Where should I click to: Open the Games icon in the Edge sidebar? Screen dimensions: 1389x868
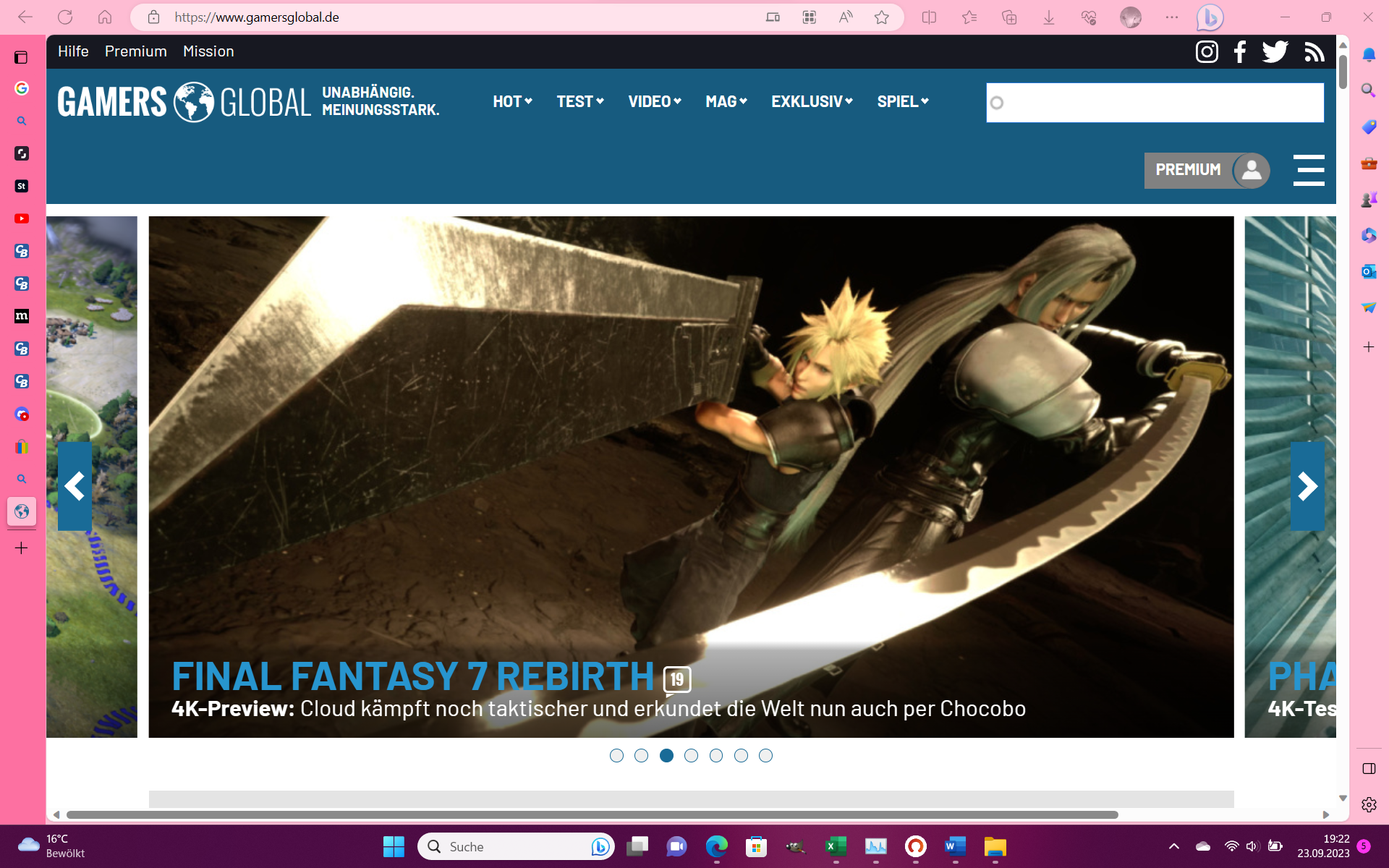coord(1368,200)
